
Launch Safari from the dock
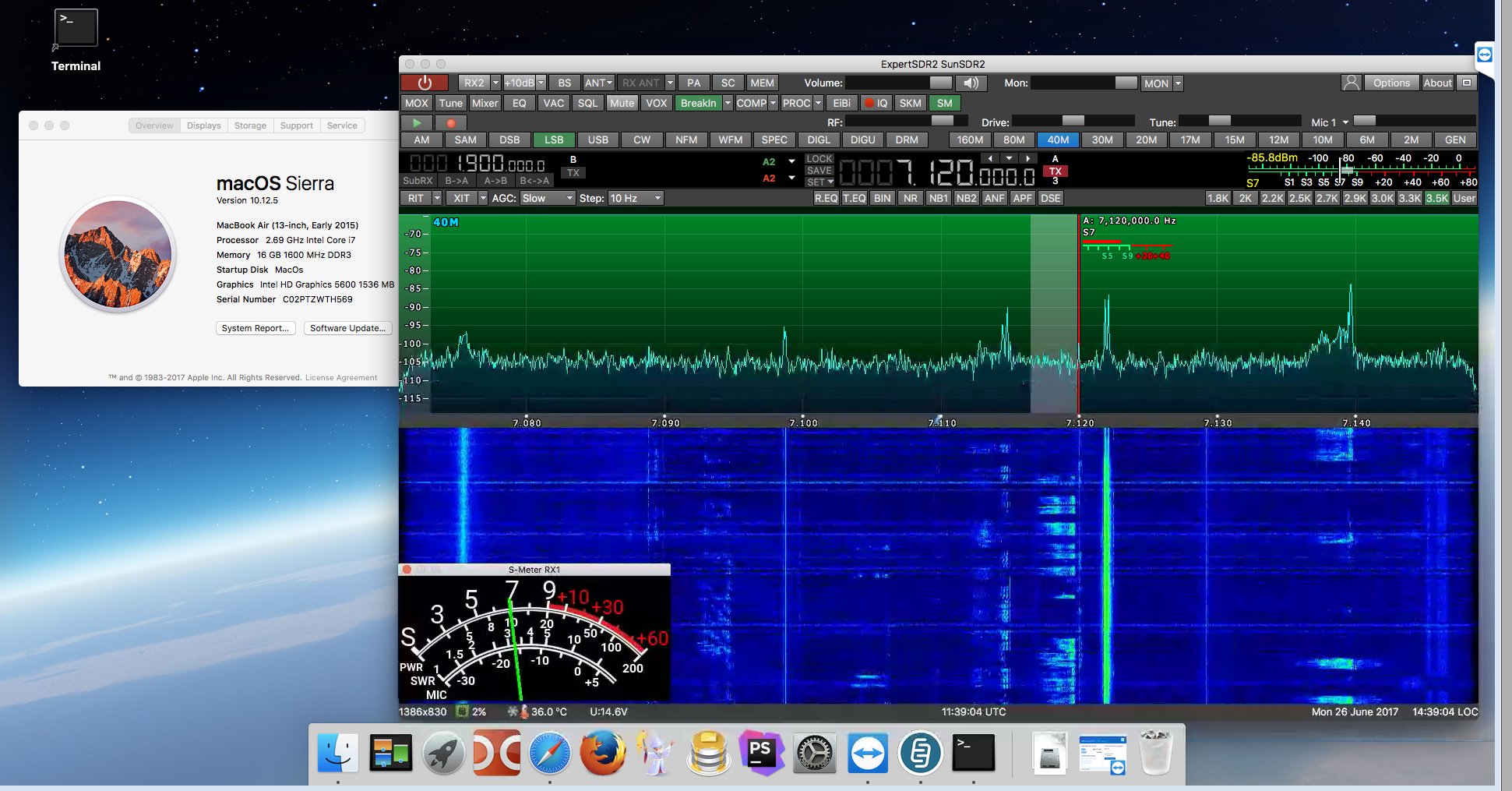click(x=550, y=753)
